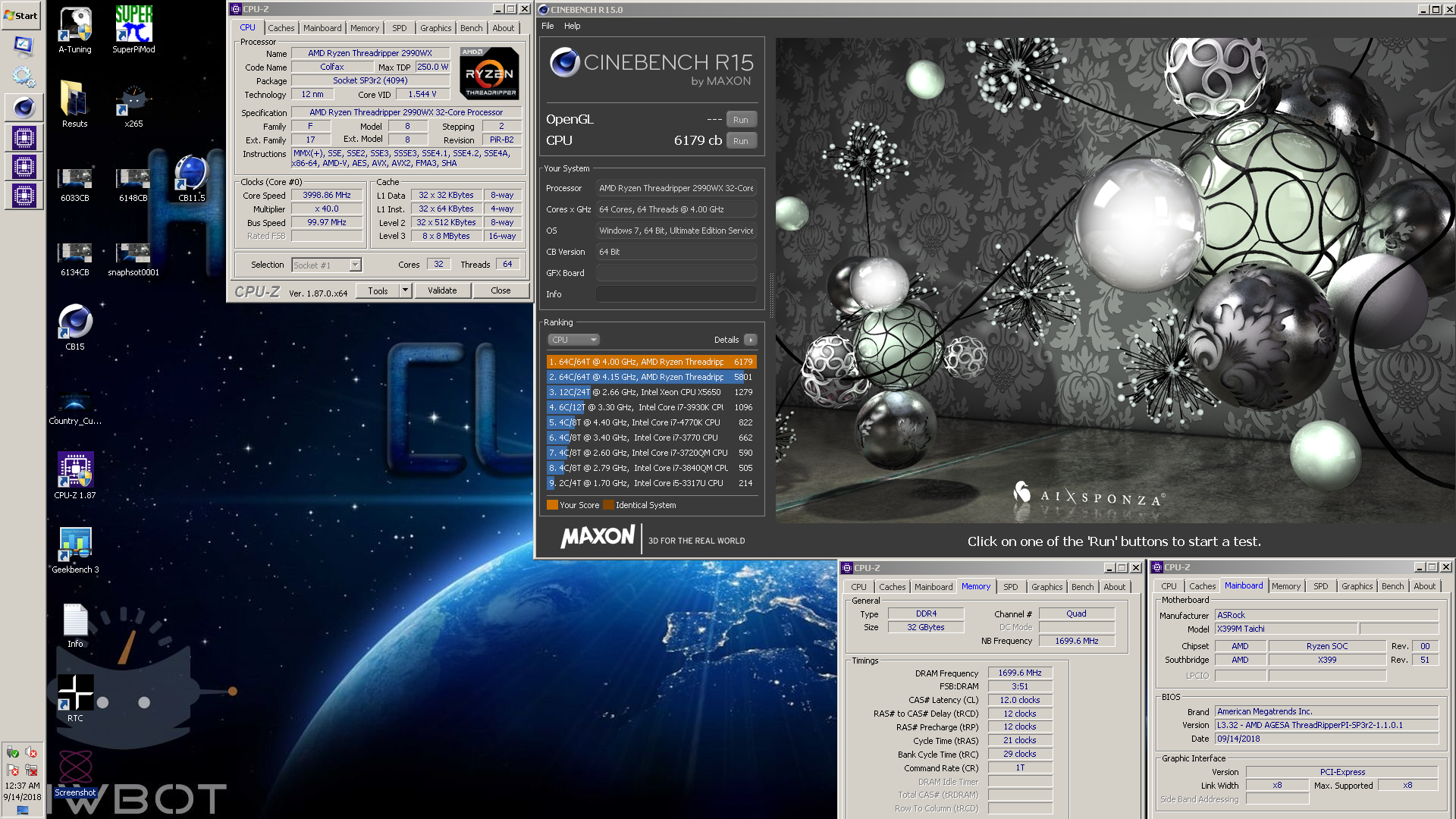Launch the RTC desktop shortcut

75,698
